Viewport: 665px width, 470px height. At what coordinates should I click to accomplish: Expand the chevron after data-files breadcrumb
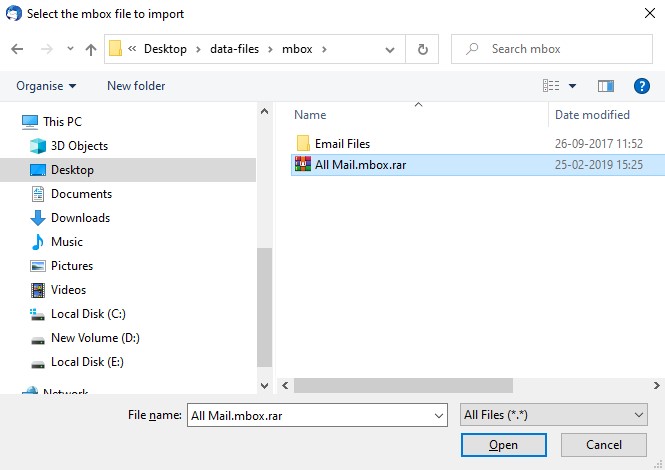click(x=270, y=50)
